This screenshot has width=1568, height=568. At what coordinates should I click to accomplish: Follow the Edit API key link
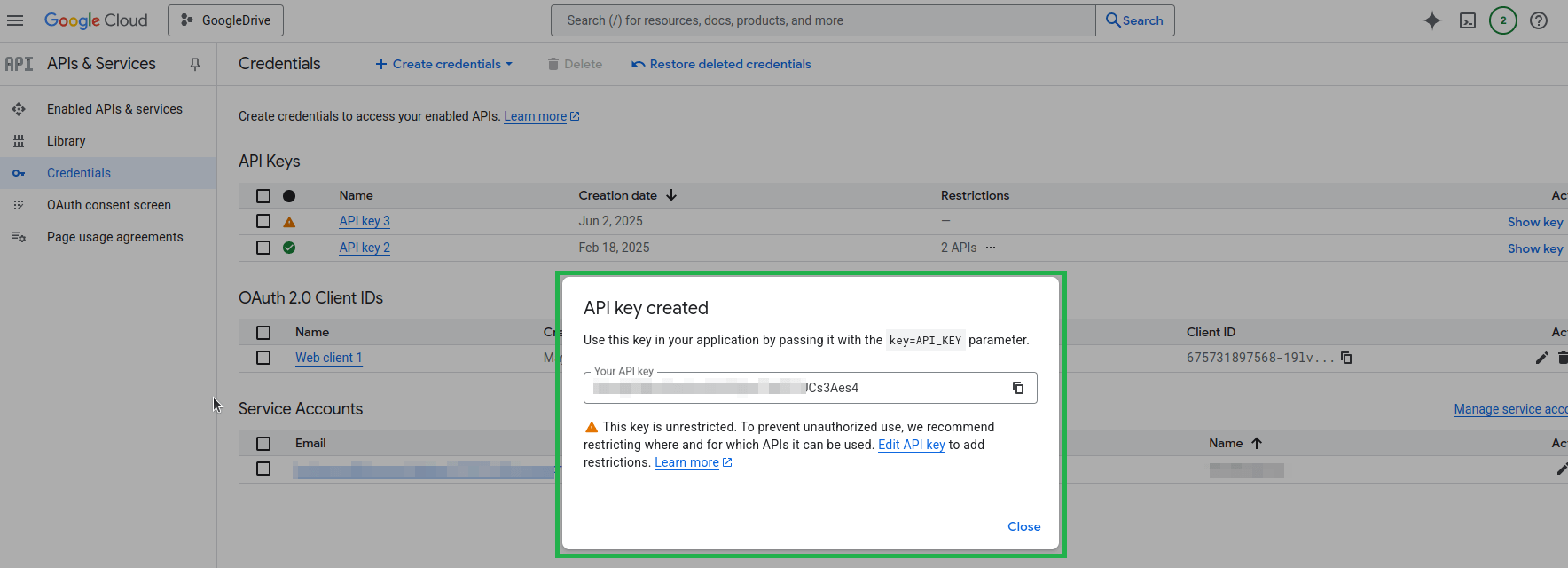(911, 445)
